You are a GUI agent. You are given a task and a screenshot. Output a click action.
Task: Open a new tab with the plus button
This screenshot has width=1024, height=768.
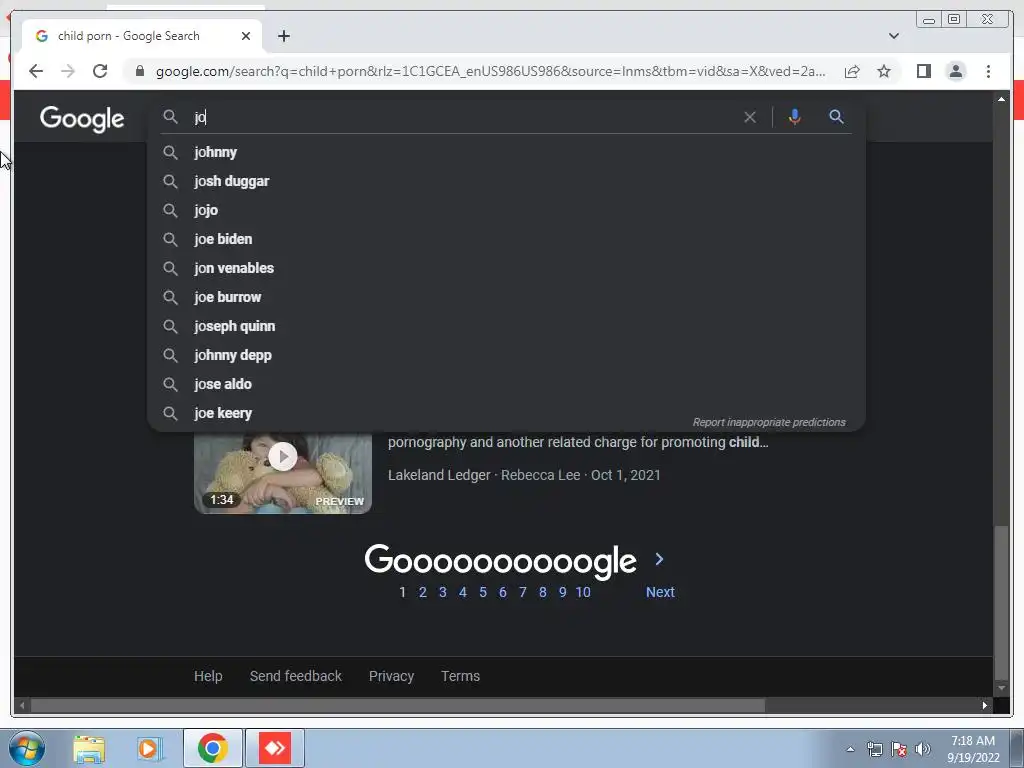283,36
